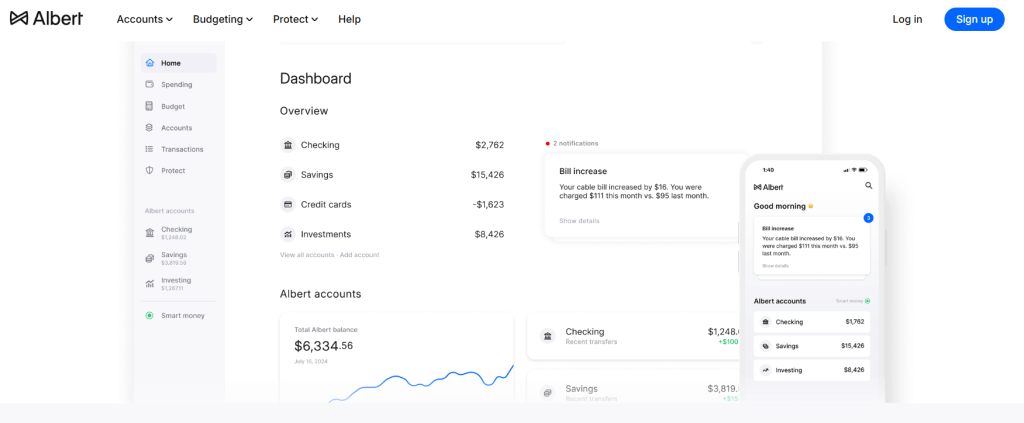This screenshot has height=423, width=1024.
Task: Click the blue 3 notification badge on phone
Action: [x=869, y=218]
